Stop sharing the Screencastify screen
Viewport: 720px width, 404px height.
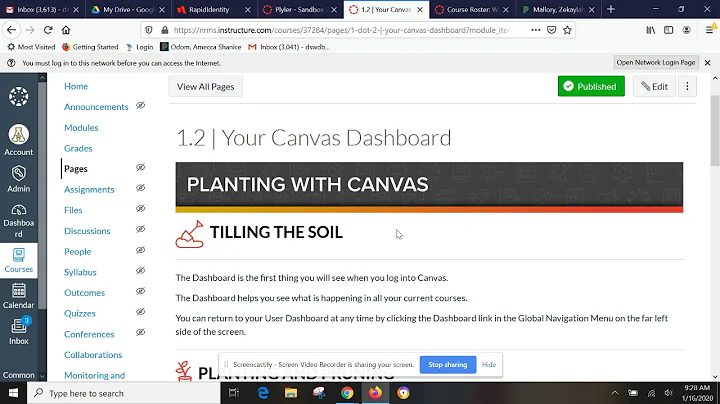[448, 365]
